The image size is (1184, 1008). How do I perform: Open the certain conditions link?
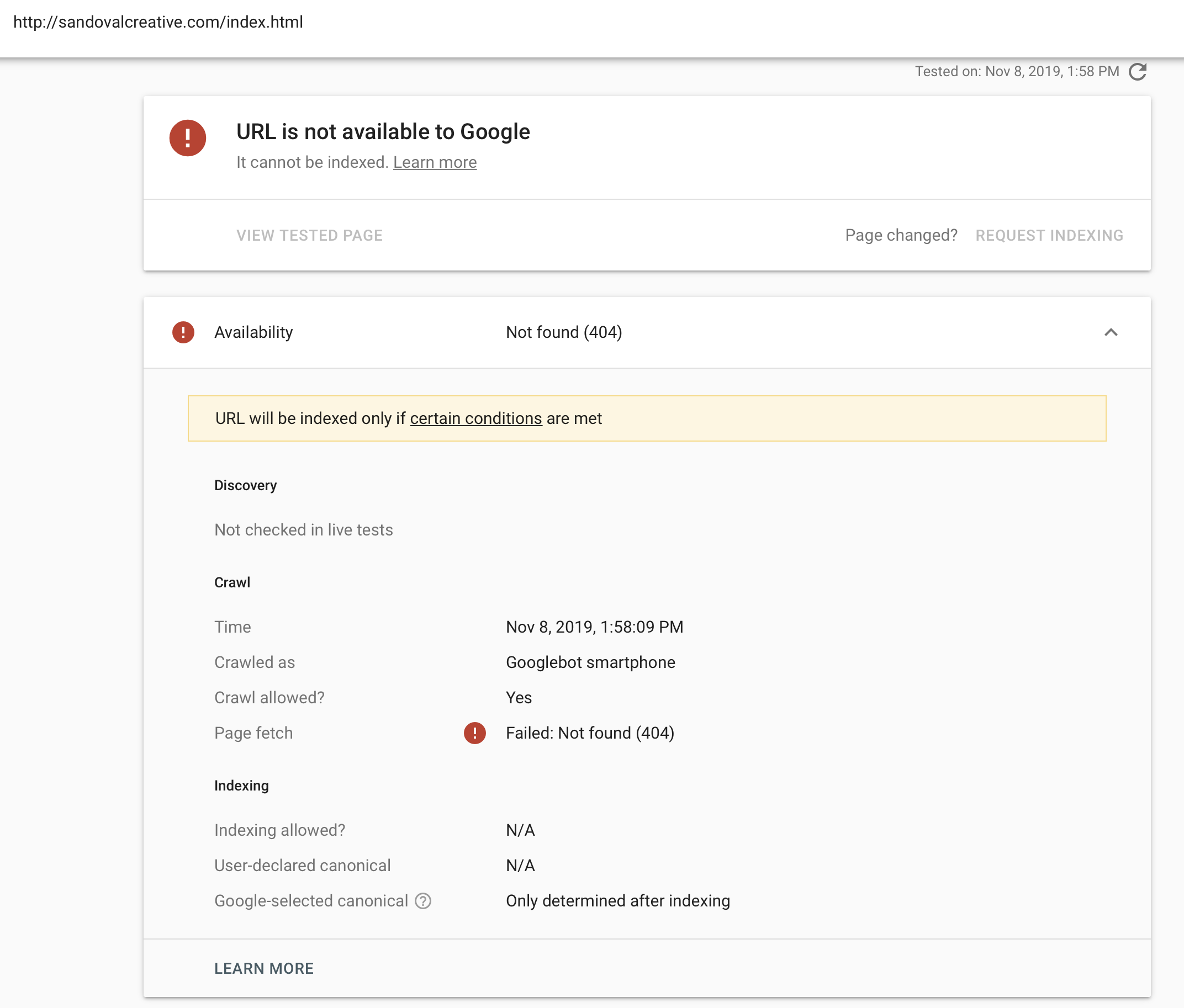(x=476, y=418)
